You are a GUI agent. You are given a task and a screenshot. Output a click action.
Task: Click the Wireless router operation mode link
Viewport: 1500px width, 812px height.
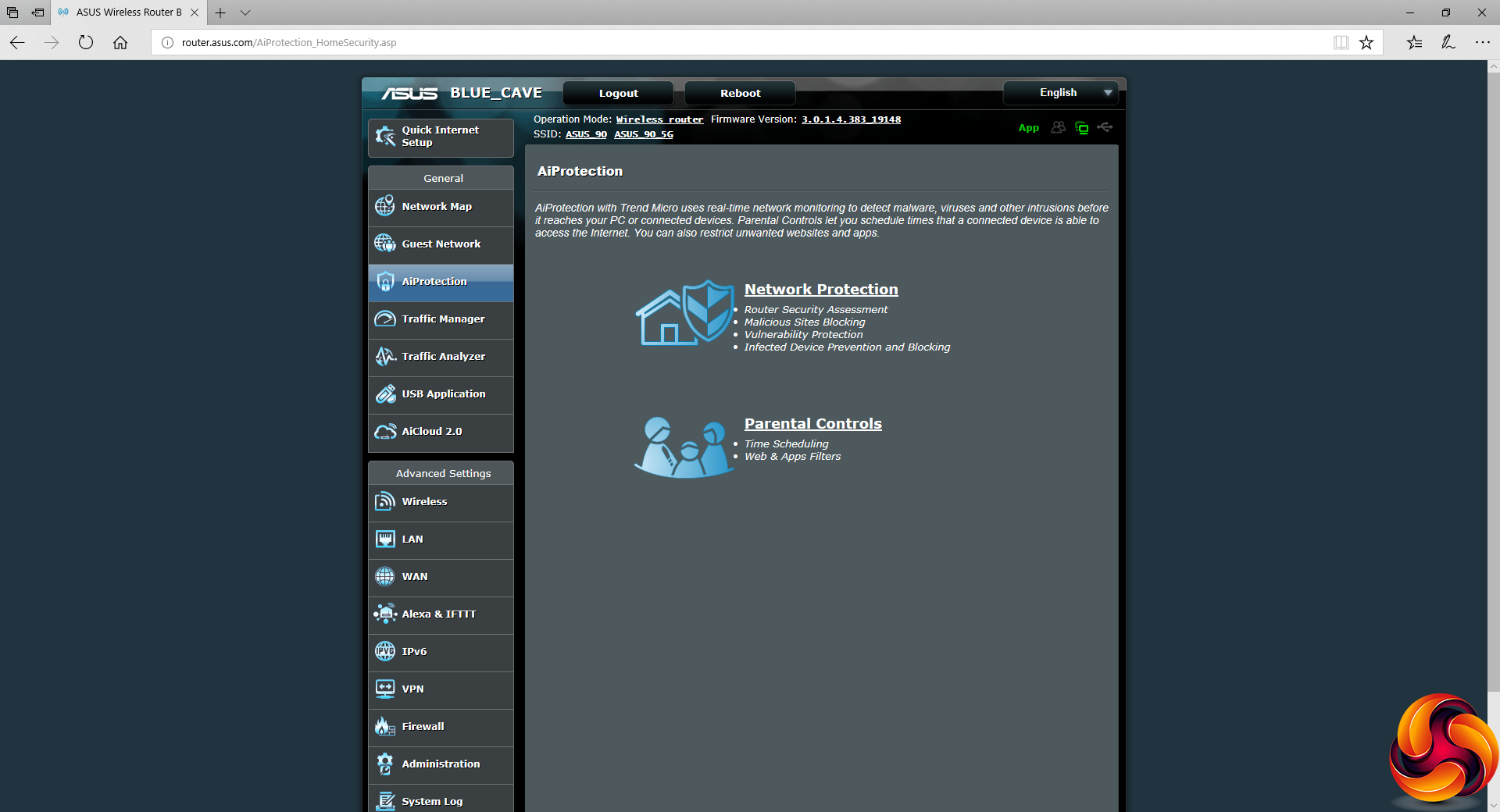(x=659, y=119)
